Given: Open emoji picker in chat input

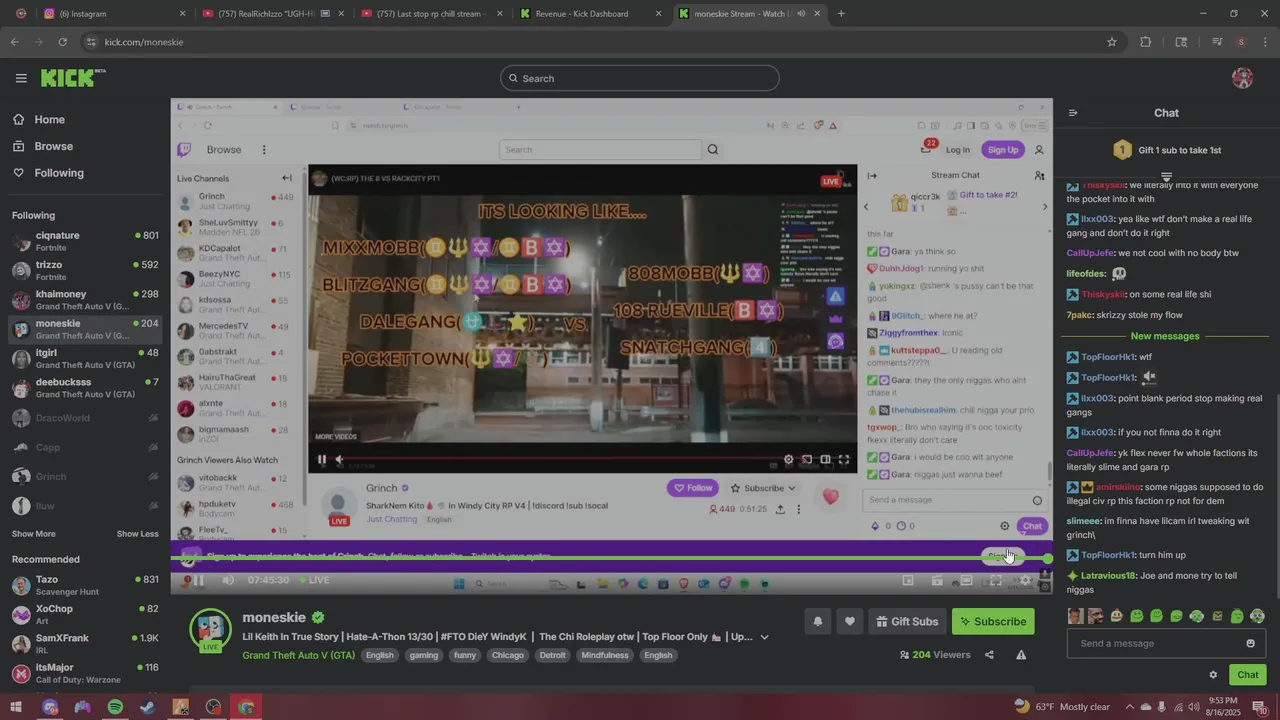Looking at the screenshot, I should (1250, 643).
